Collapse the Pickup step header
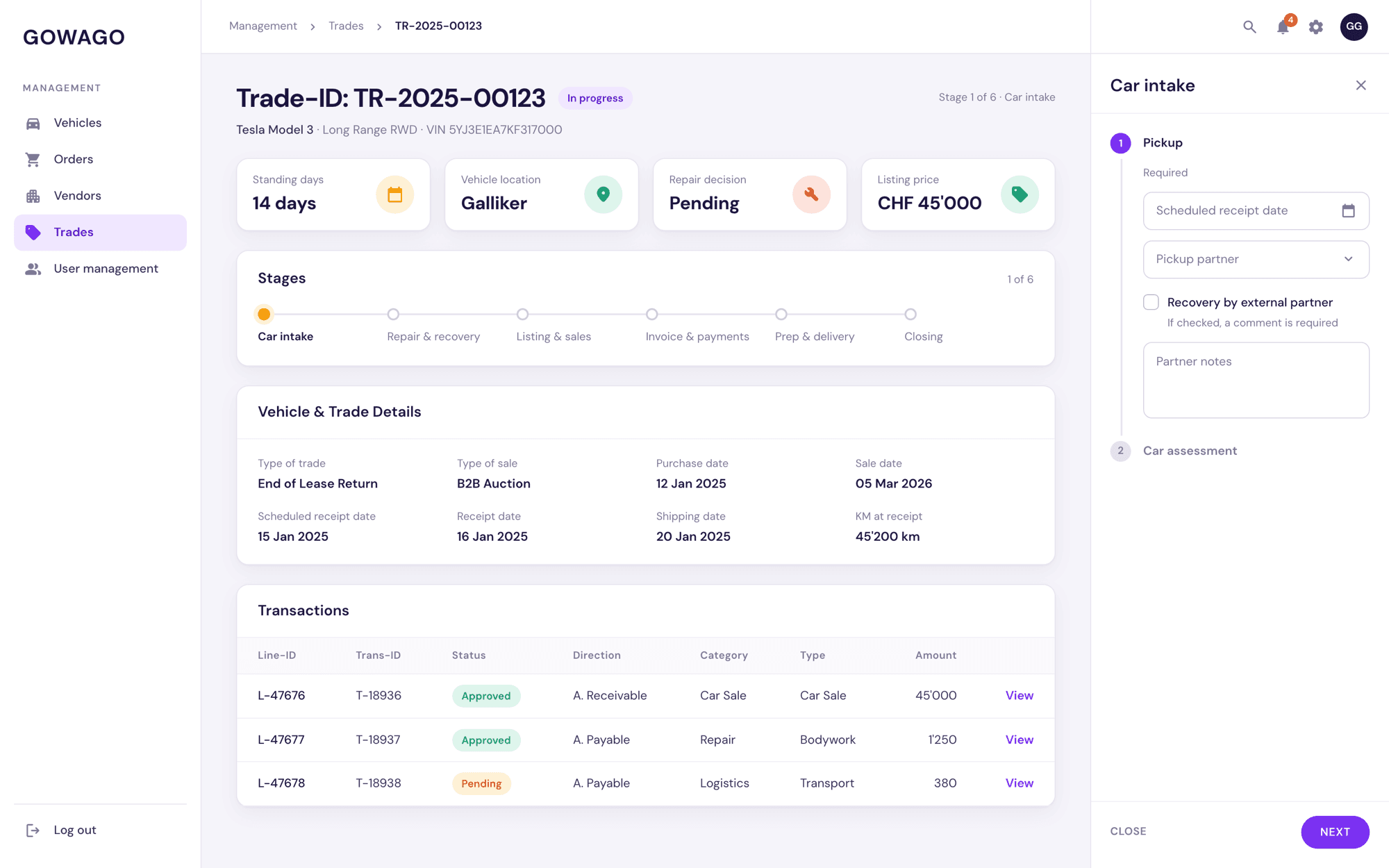 (1163, 142)
